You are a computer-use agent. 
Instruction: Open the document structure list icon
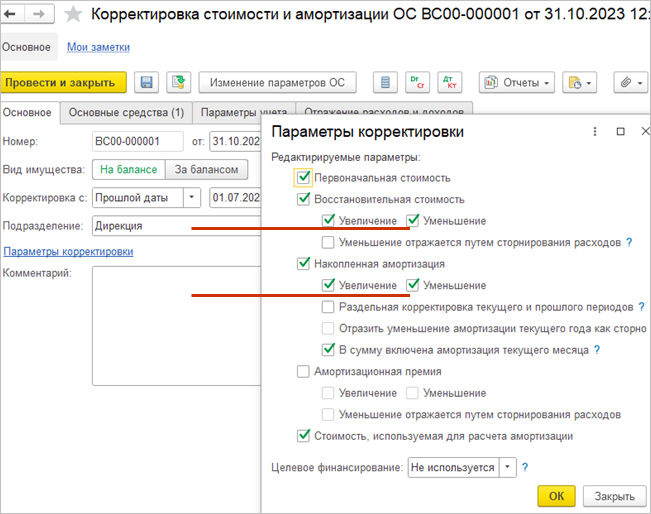pos(382,82)
